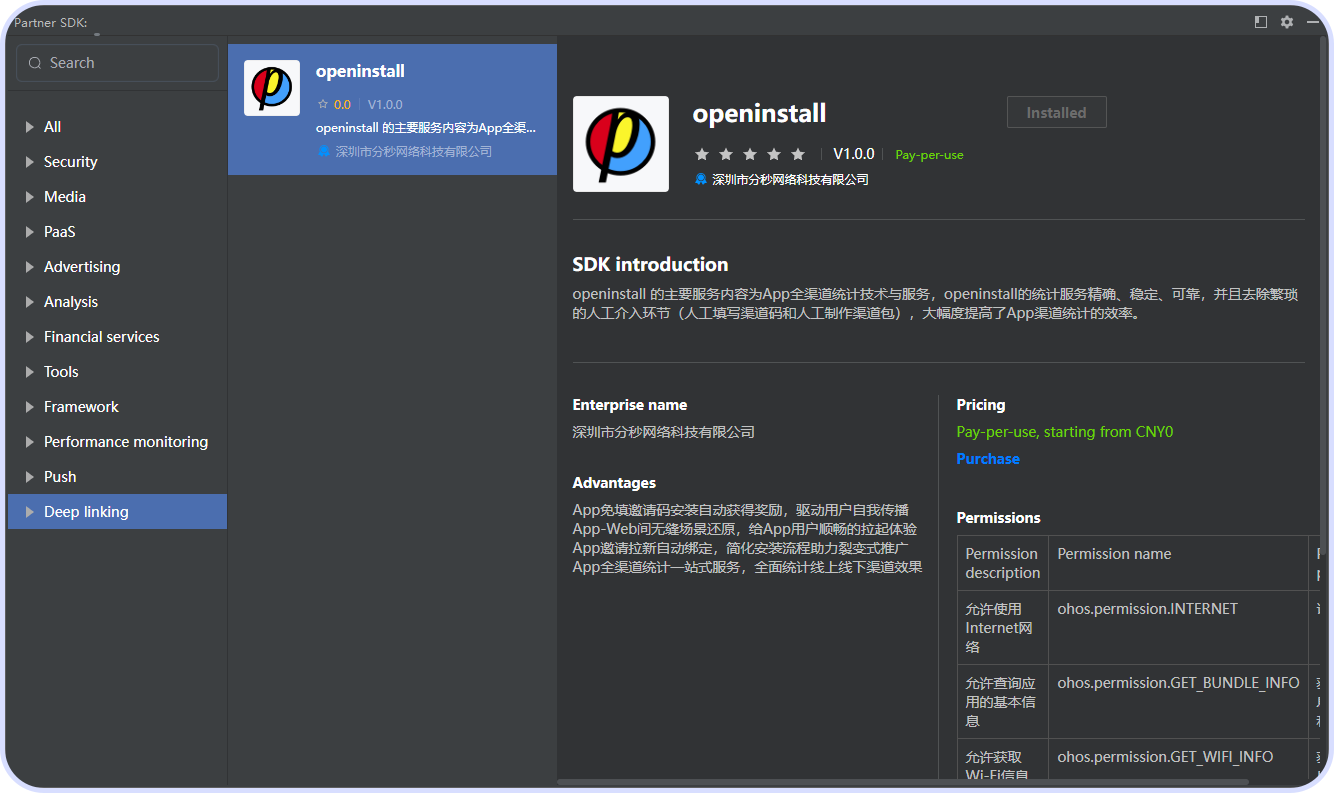
Task: Click the openinstall heading in the details pane
Action: [x=759, y=114]
